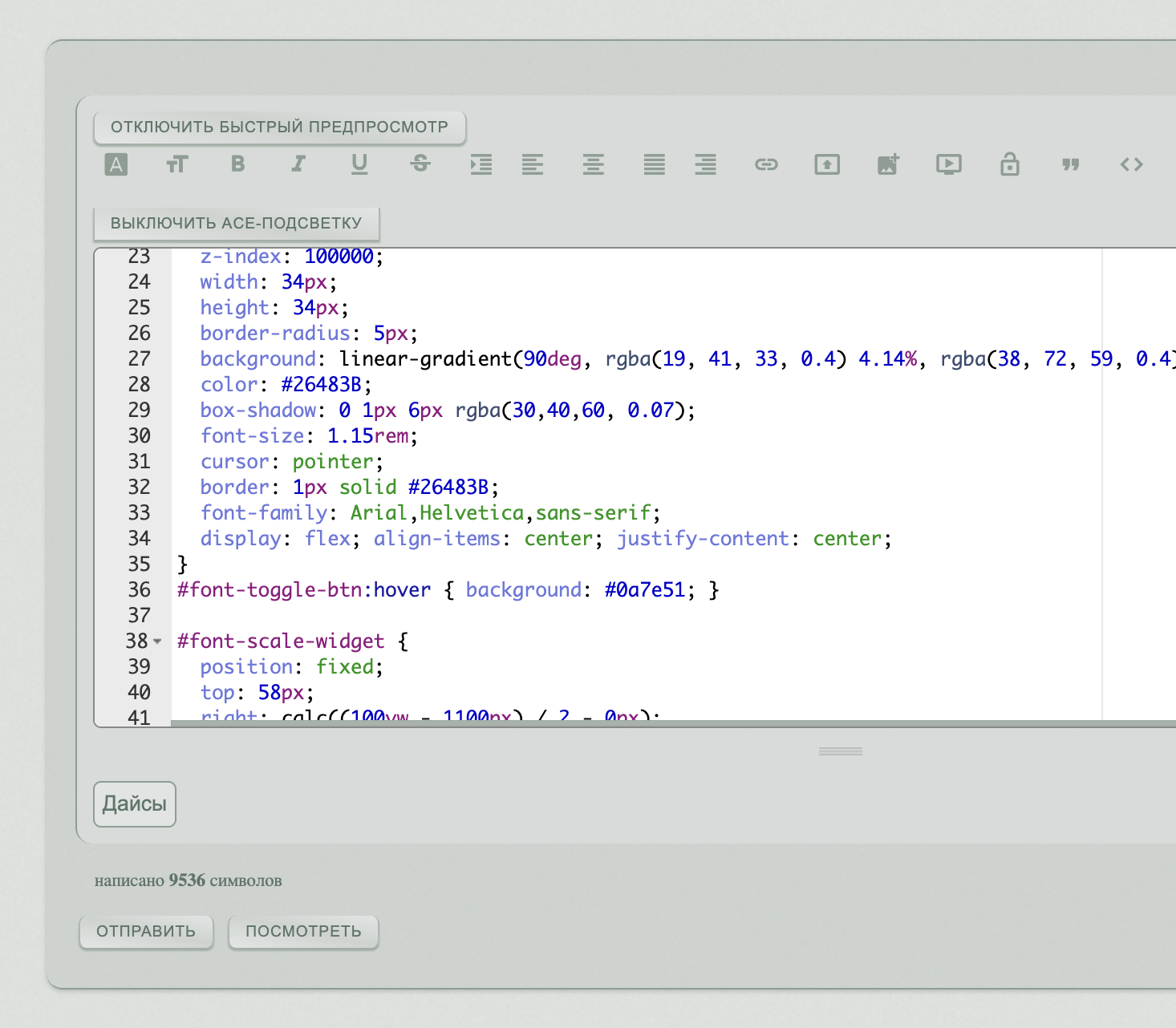
Task: Click line number 35 with the closing brace
Action: (x=140, y=564)
